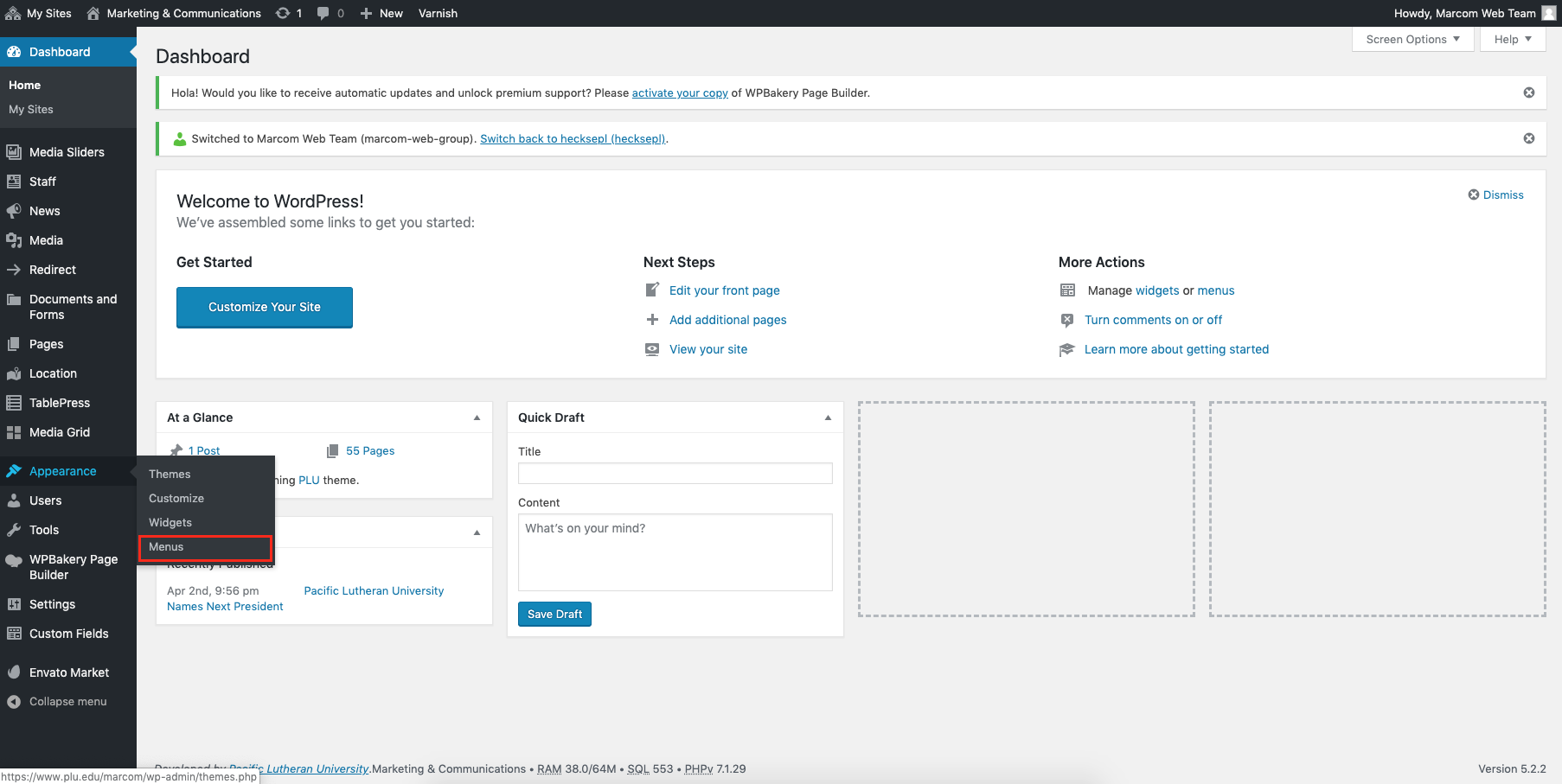Open the My Sites network icon
The width and height of the screenshot is (1562, 784).
click(13, 13)
